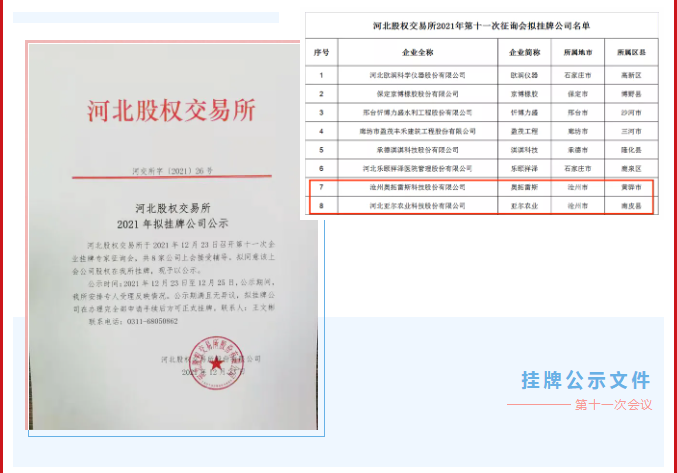Click the 隆化县 cell
The height and width of the screenshot is (473, 677).
coord(631,150)
